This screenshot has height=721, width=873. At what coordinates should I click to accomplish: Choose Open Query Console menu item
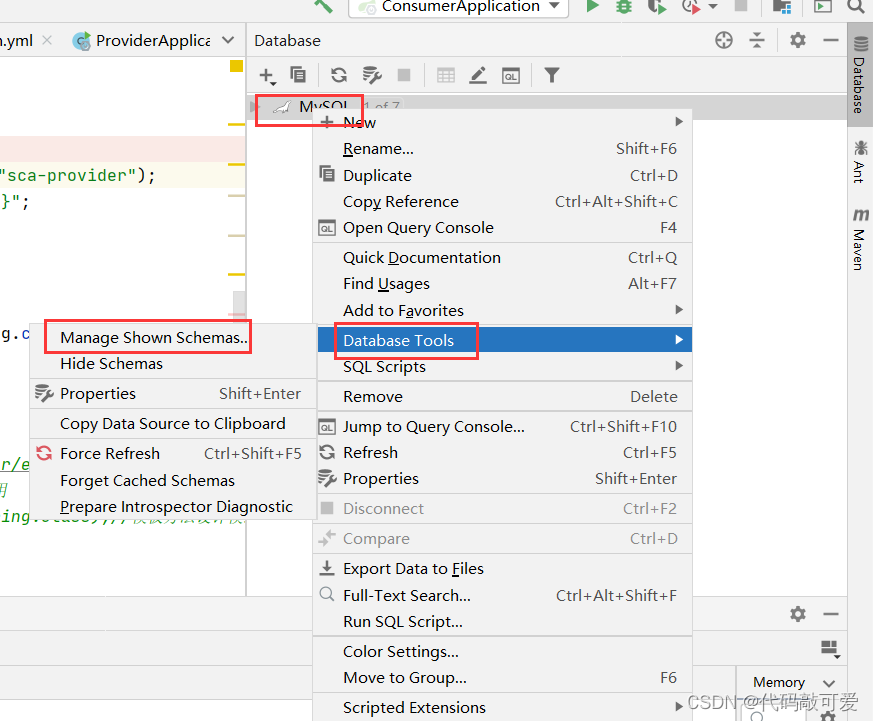504,228
